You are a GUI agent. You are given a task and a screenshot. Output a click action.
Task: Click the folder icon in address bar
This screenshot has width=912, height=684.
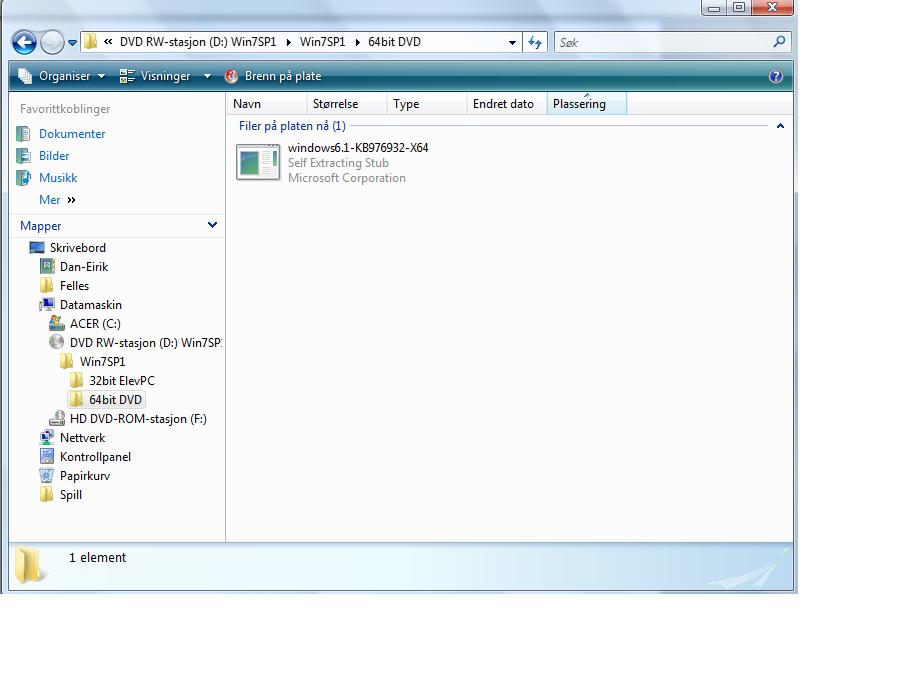(x=90, y=42)
